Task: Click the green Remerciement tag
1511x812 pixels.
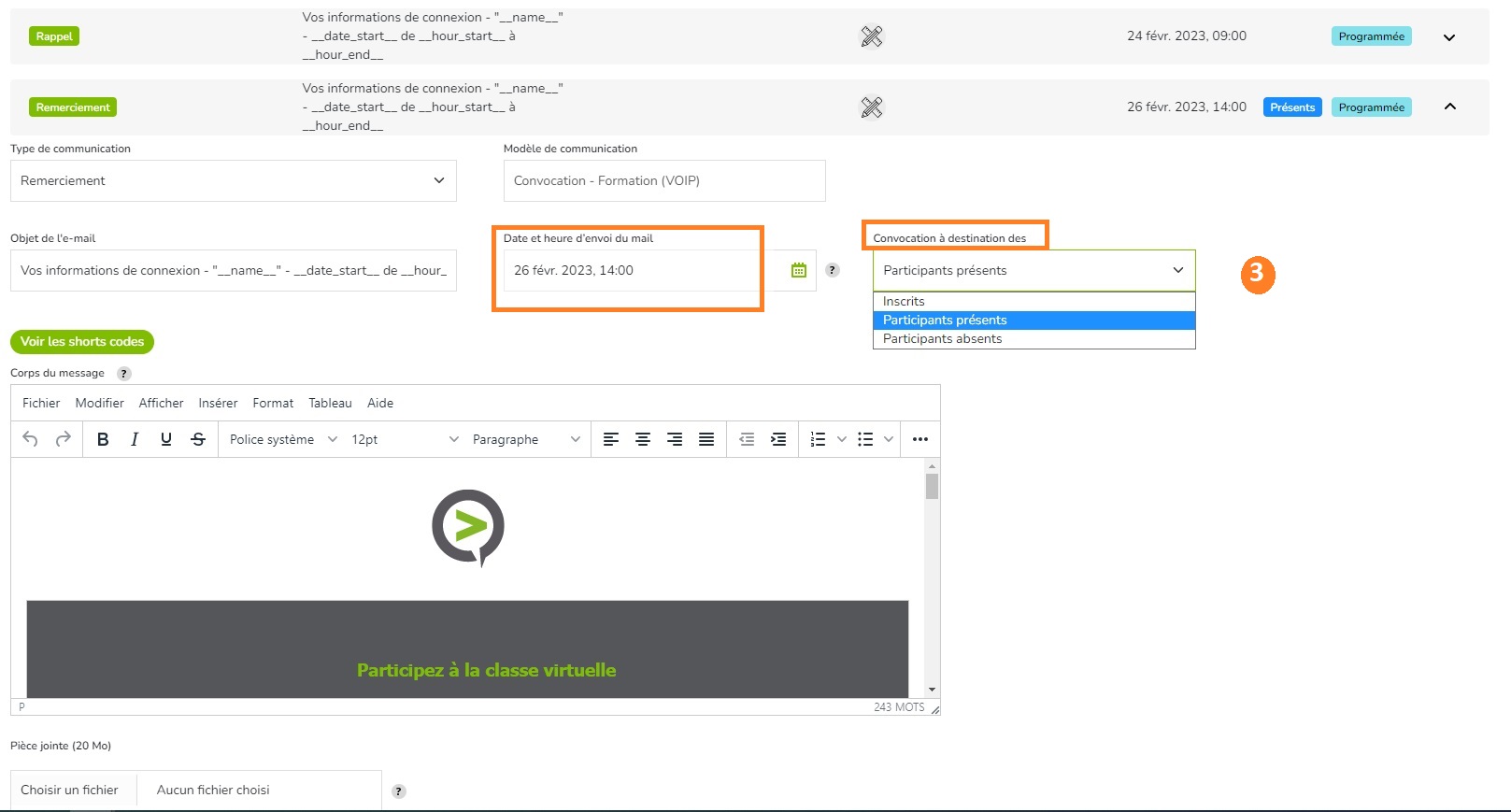Action: [x=73, y=107]
